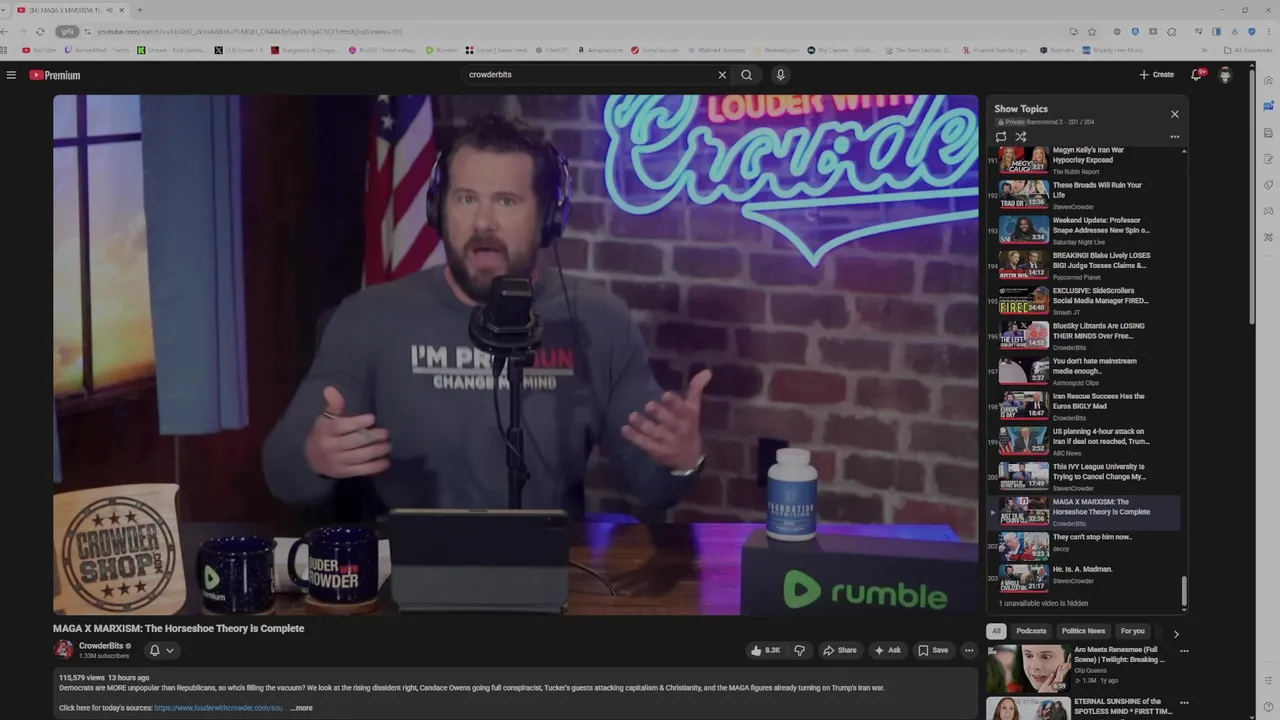Image resolution: width=1280 pixels, height=720 pixels.
Task: Select 'You don't hate mainstream media enough' video
Action: click(1084, 371)
